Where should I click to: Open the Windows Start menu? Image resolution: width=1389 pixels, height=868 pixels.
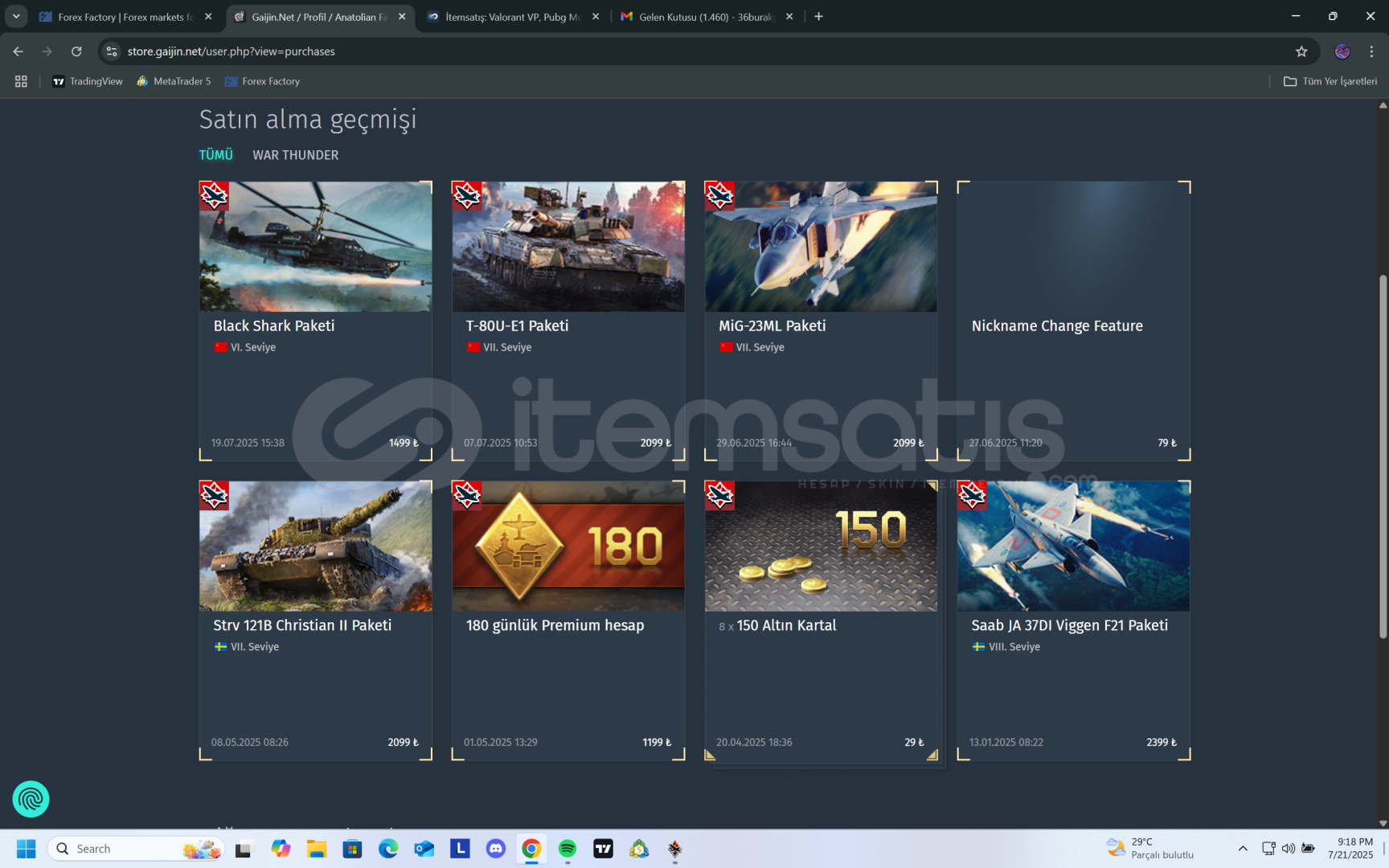click(x=27, y=849)
